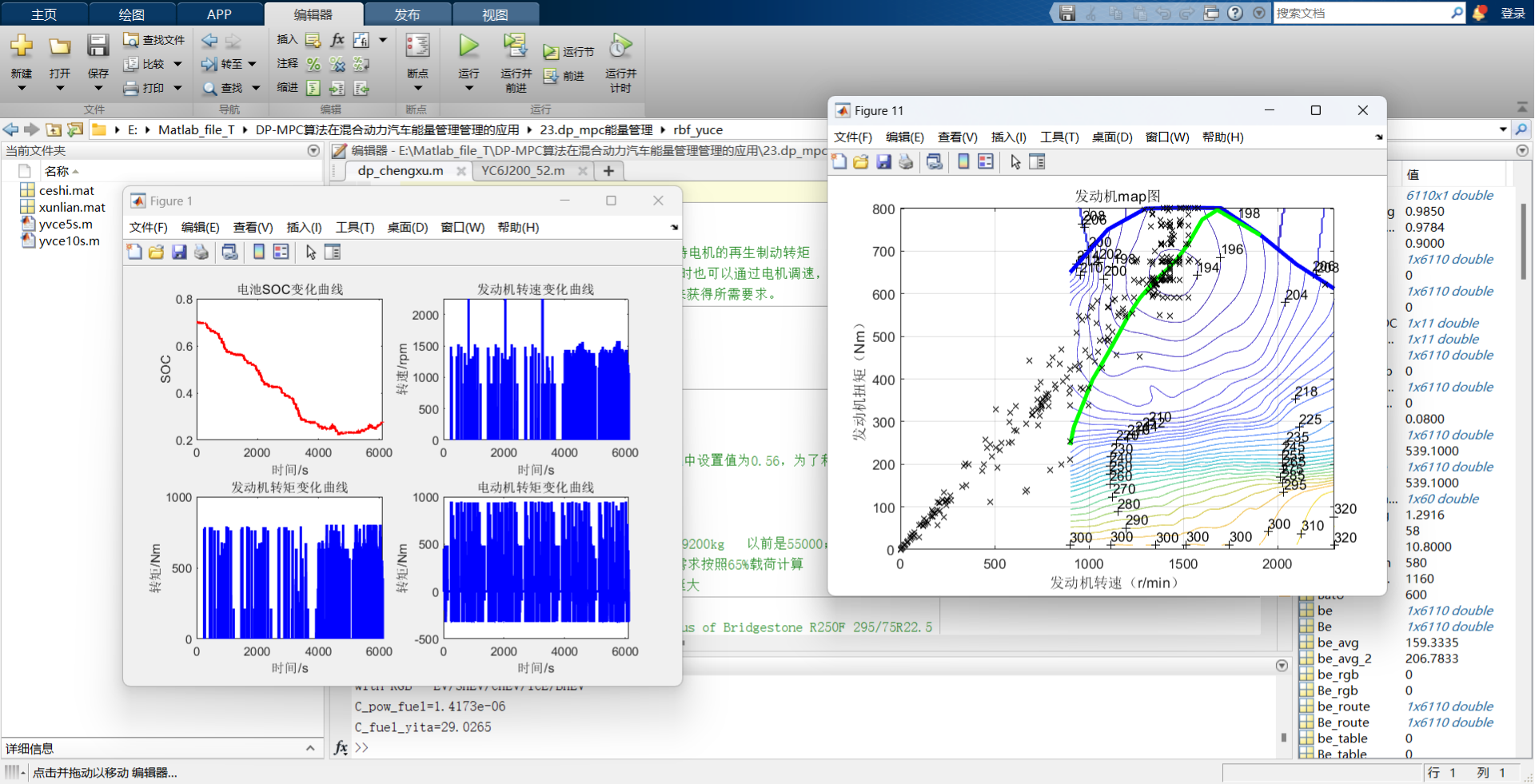Expand the Go To (转至) dropdown

[x=253, y=64]
